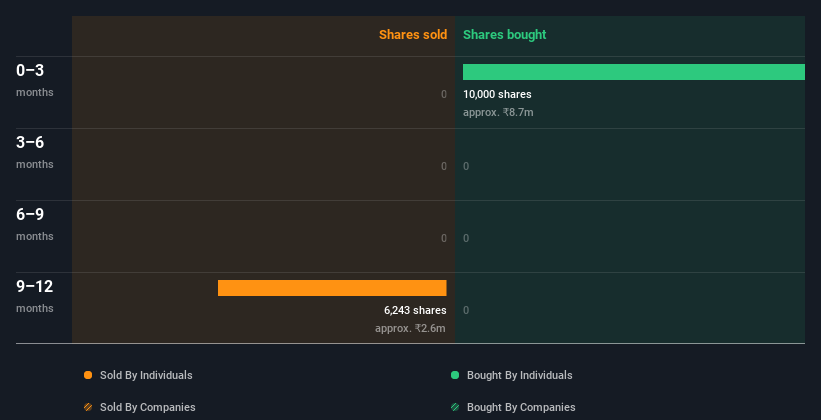Click the 6,243 shares label

coord(415,310)
